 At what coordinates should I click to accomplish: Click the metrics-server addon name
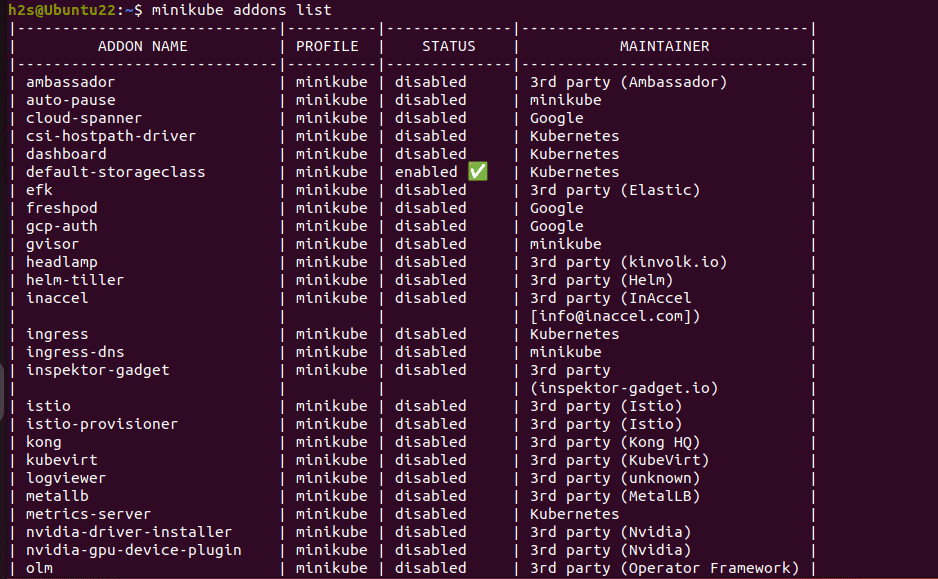coord(88,514)
